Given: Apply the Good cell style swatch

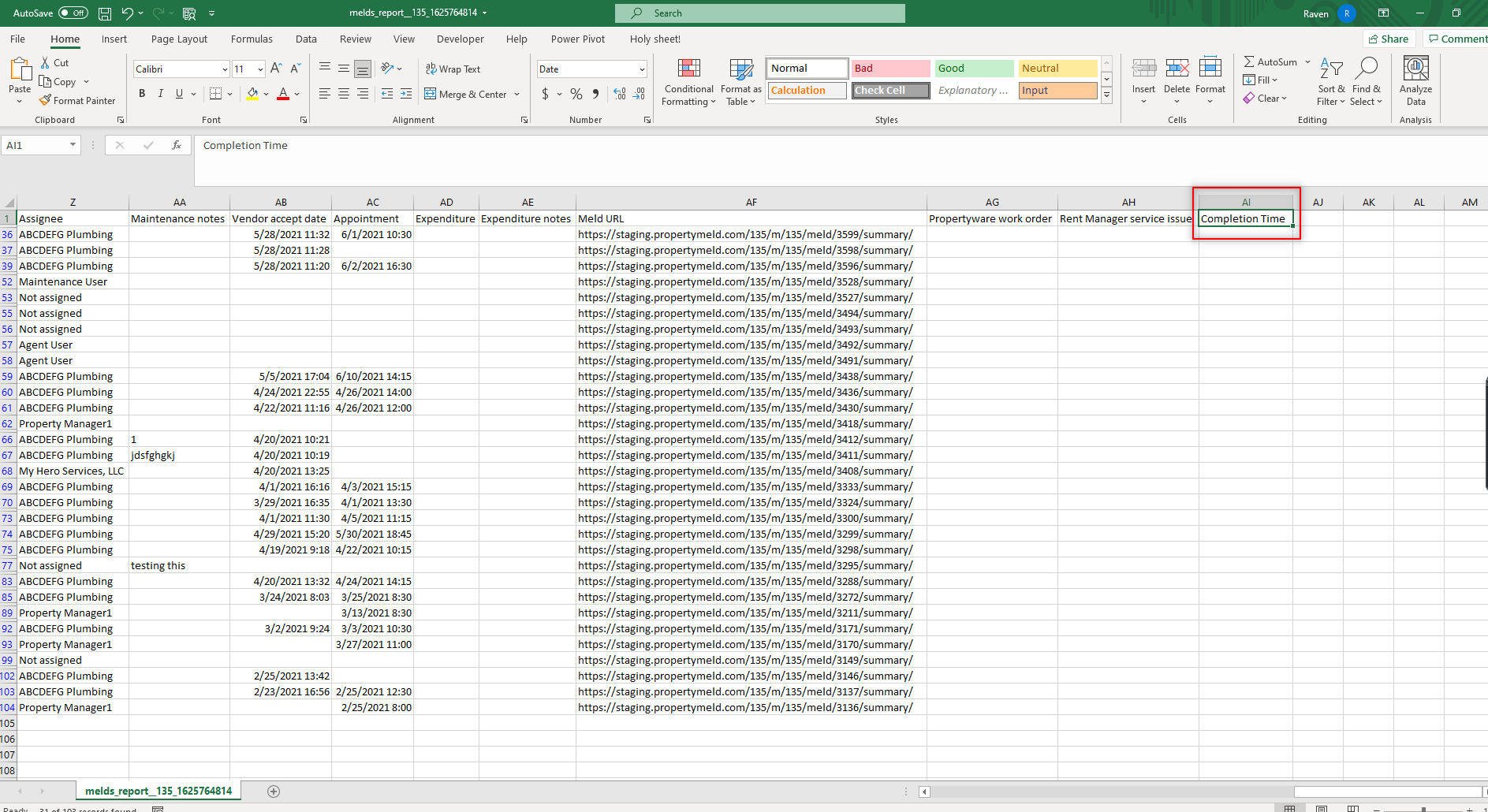Looking at the screenshot, I should pos(973,69).
